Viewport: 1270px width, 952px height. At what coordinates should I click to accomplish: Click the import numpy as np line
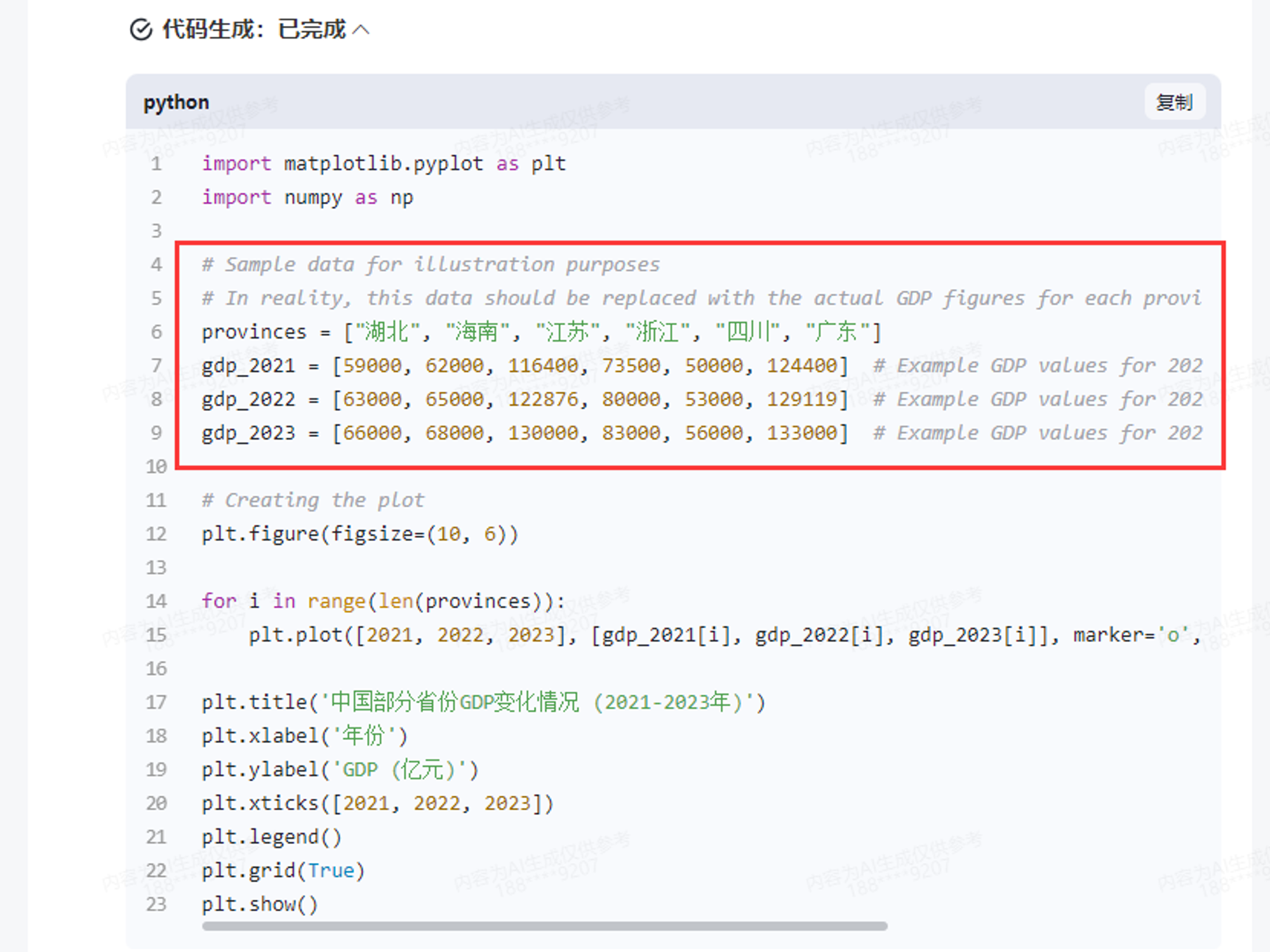[307, 198]
